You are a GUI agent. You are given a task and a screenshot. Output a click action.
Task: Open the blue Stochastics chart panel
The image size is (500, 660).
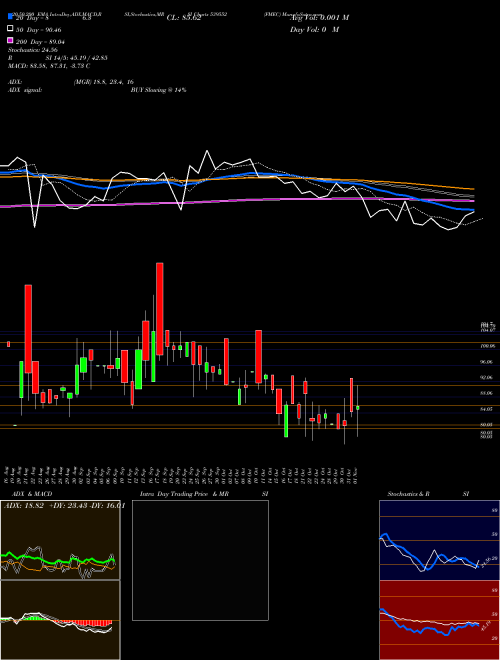click(x=439, y=540)
